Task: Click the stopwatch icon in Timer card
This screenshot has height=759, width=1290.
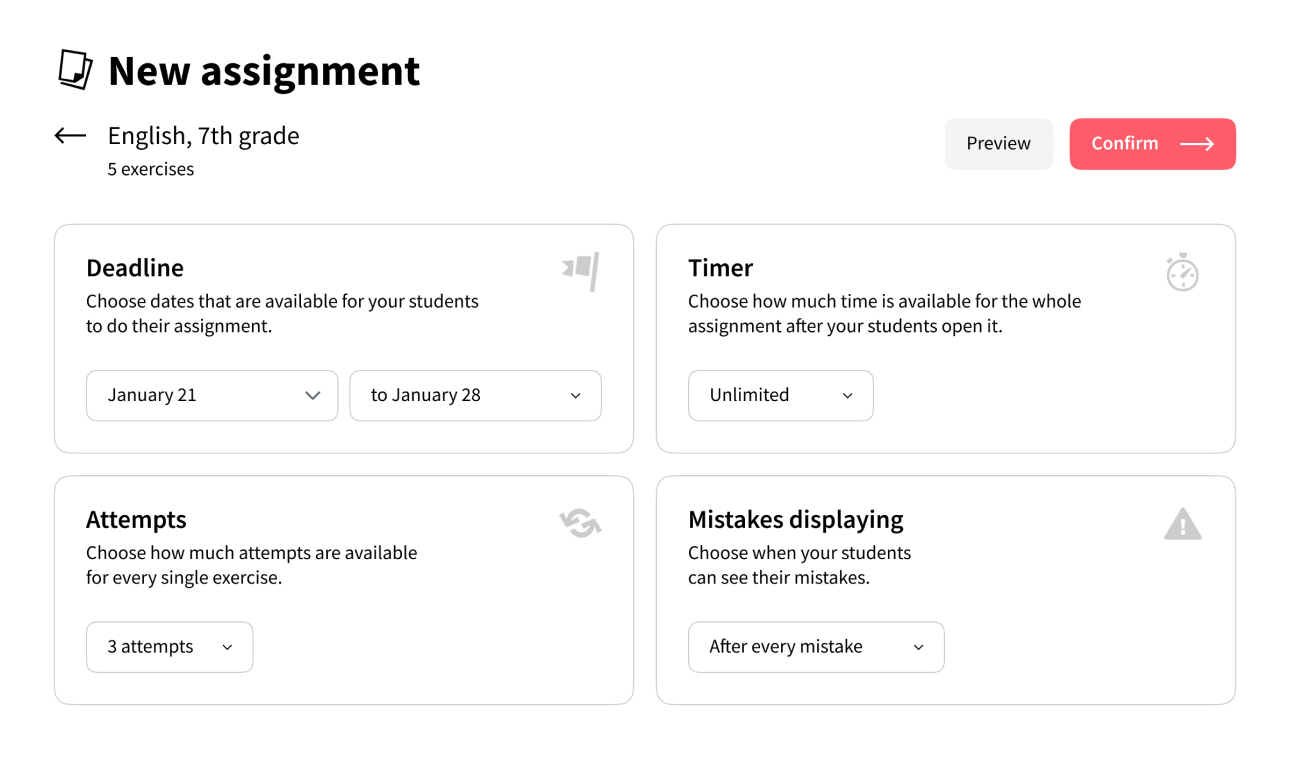Action: (x=1182, y=272)
